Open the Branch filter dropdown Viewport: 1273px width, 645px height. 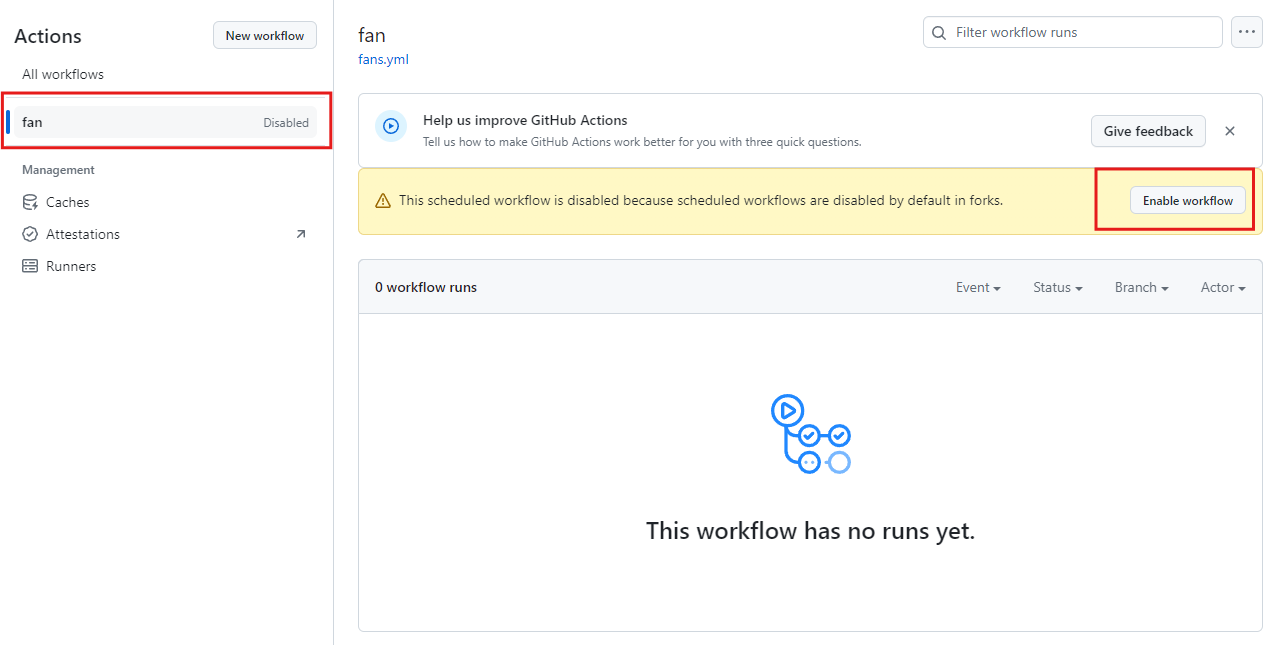point(1142,287)
